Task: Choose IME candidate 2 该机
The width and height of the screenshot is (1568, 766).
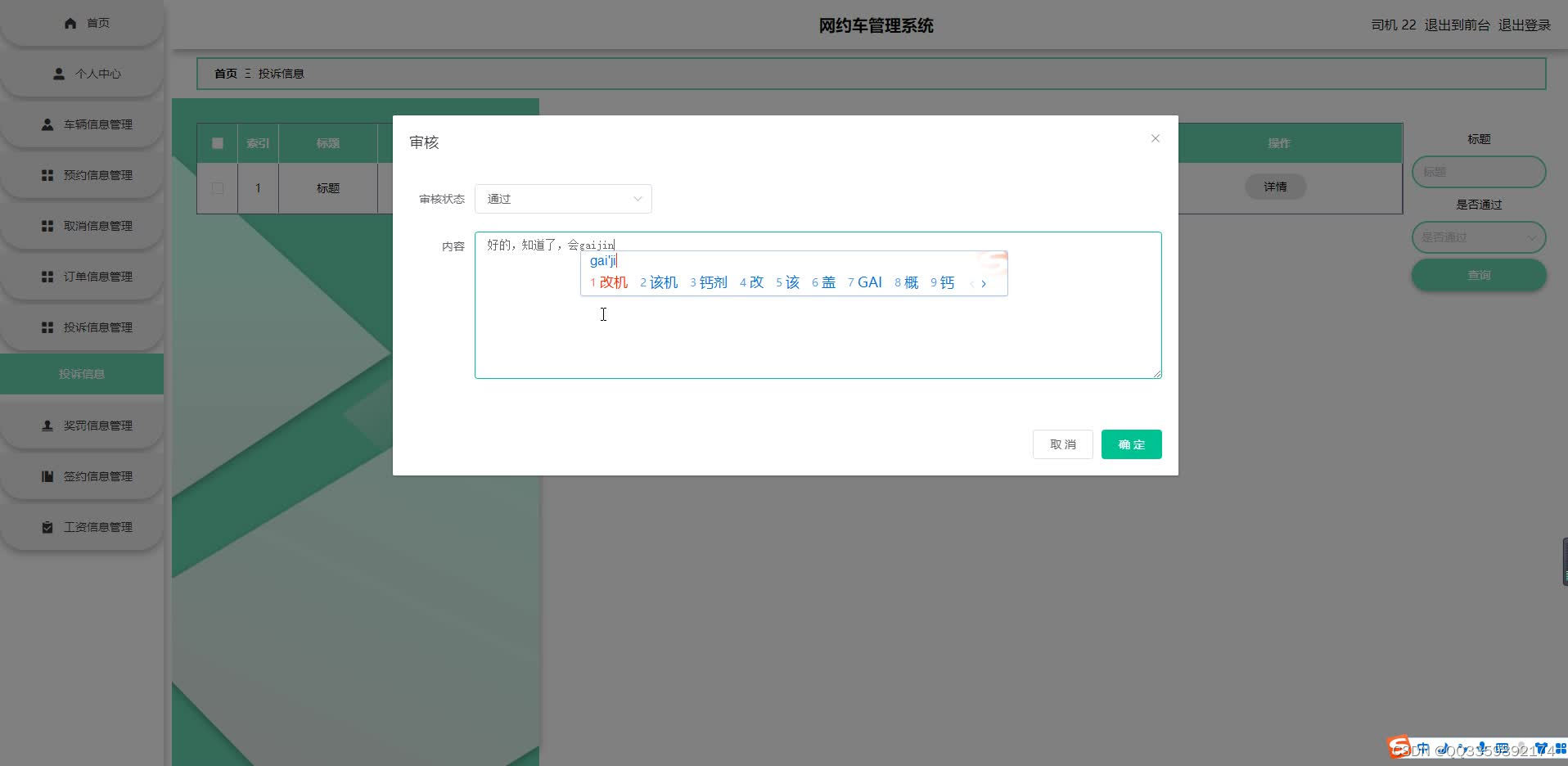Action: pos(659,282)
